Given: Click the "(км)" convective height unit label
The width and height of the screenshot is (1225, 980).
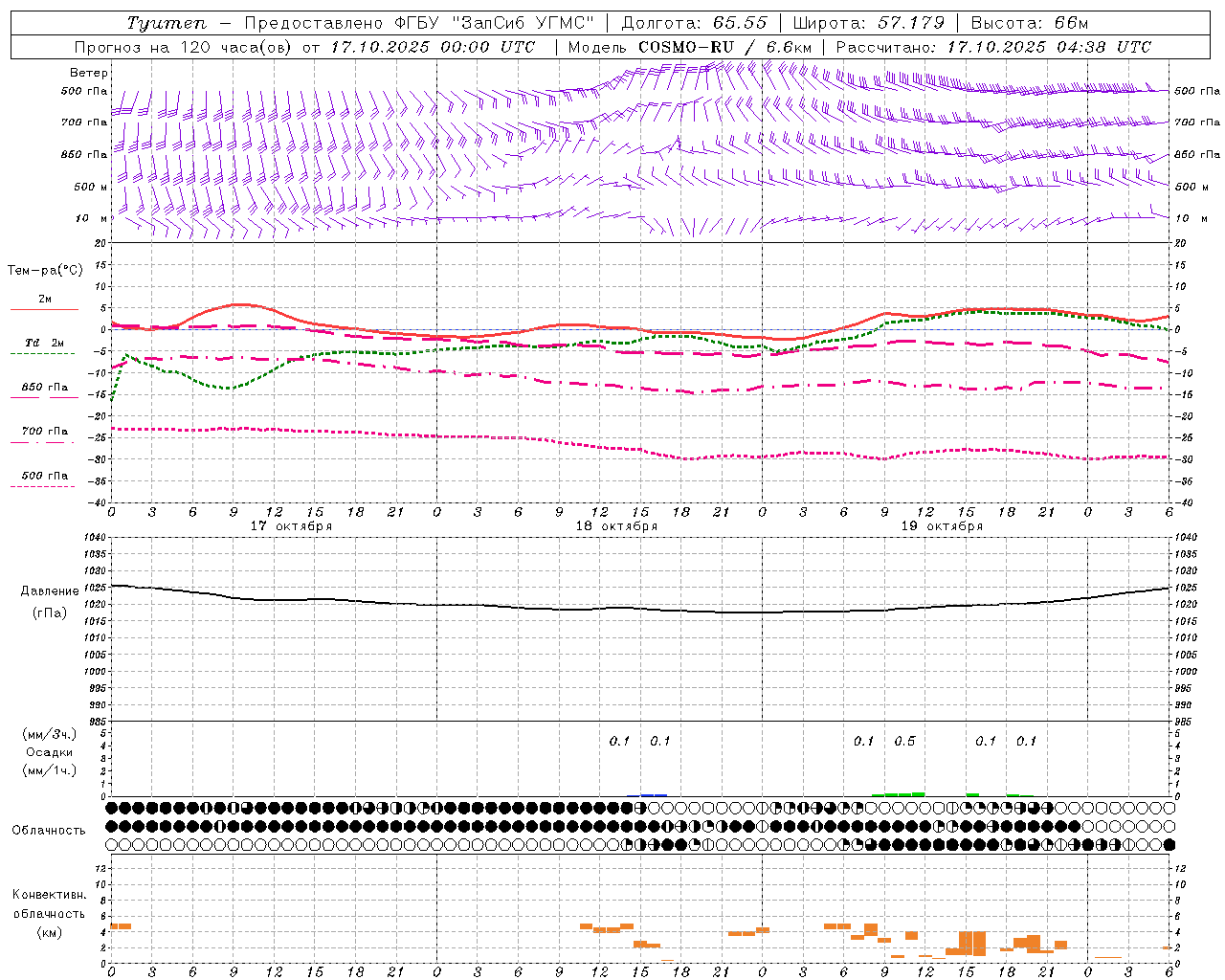Looking at the screenshot, I should 50,932.
